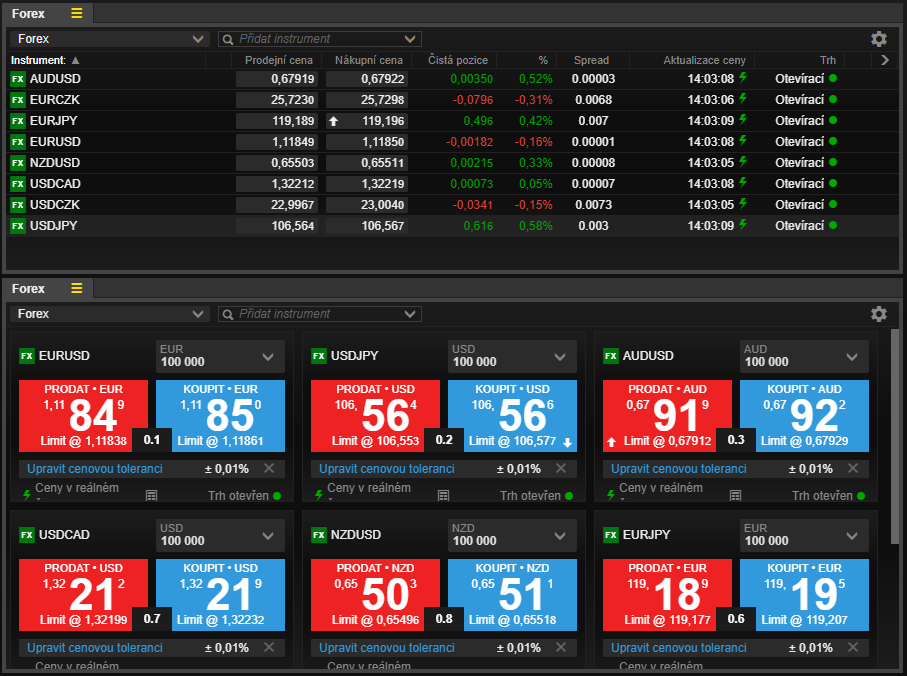Screen dimensions: 907x676
Task: Select the NZDUSD row in instrument table
Action: point(451,163)
